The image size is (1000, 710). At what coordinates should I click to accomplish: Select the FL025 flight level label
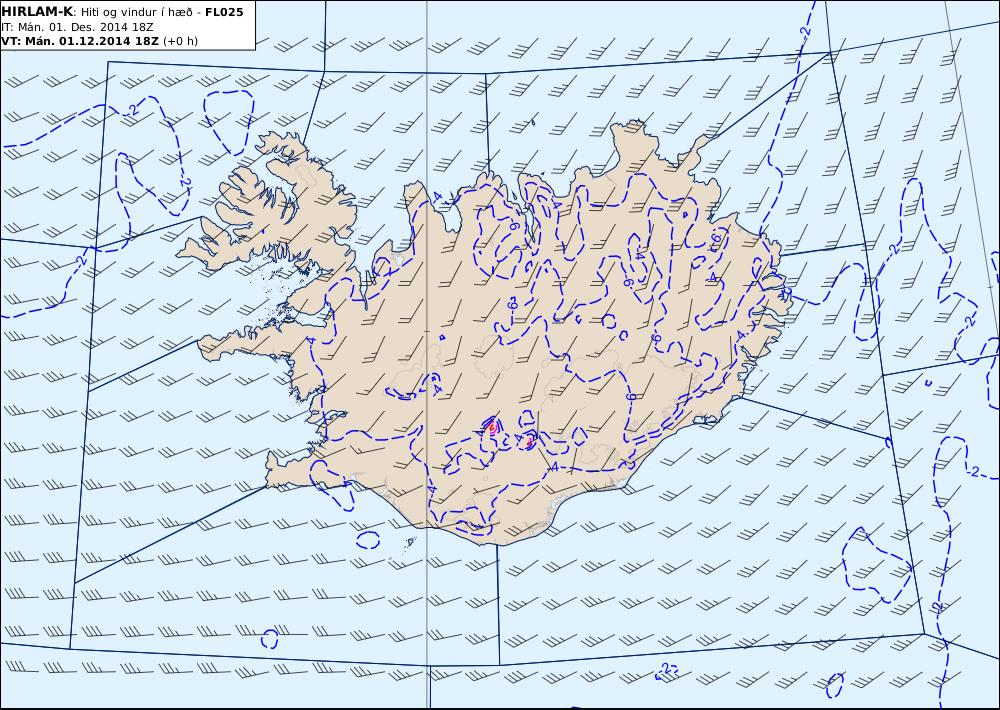pos(224,12)
